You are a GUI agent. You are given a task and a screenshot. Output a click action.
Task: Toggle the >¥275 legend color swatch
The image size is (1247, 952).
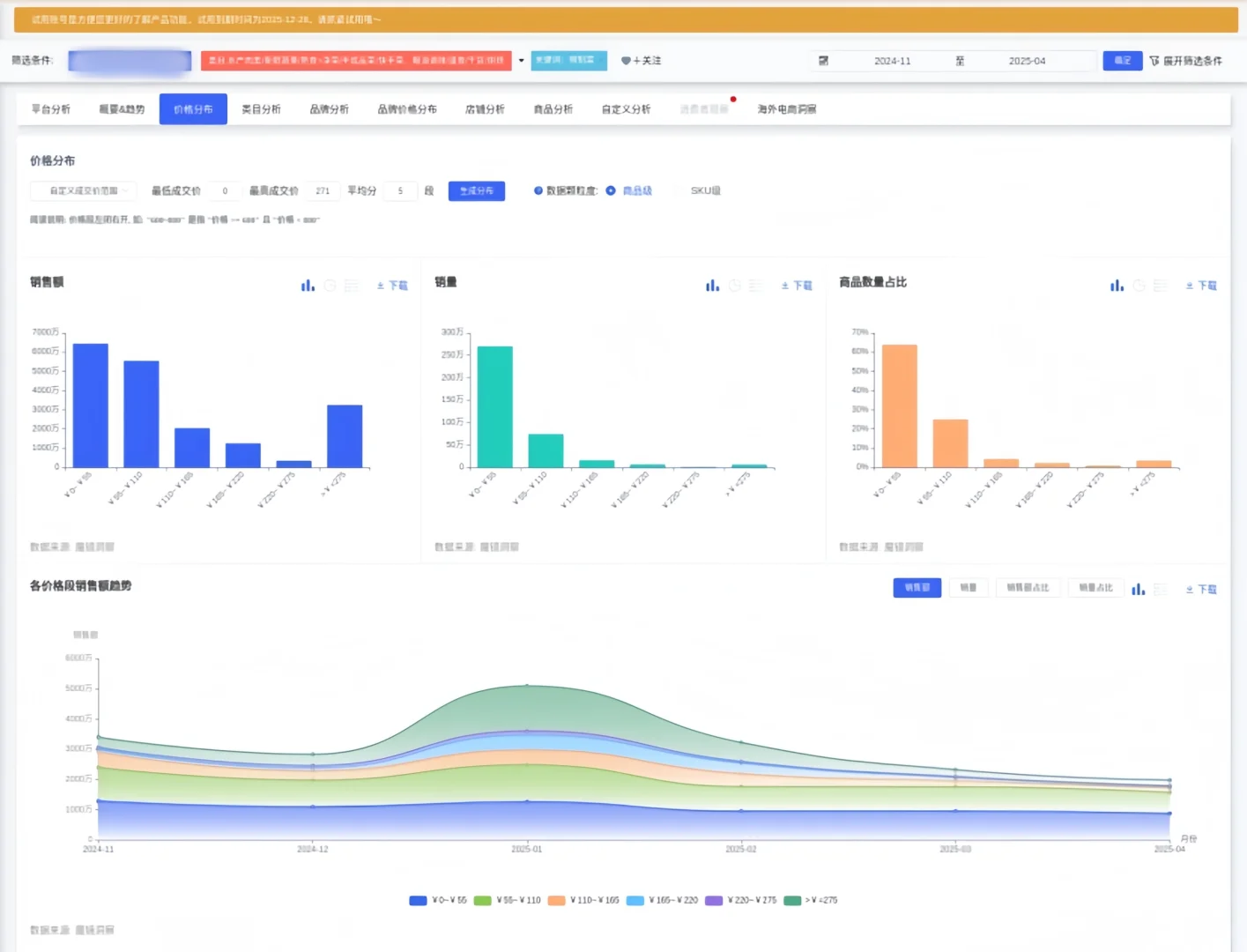coord(792,901)
